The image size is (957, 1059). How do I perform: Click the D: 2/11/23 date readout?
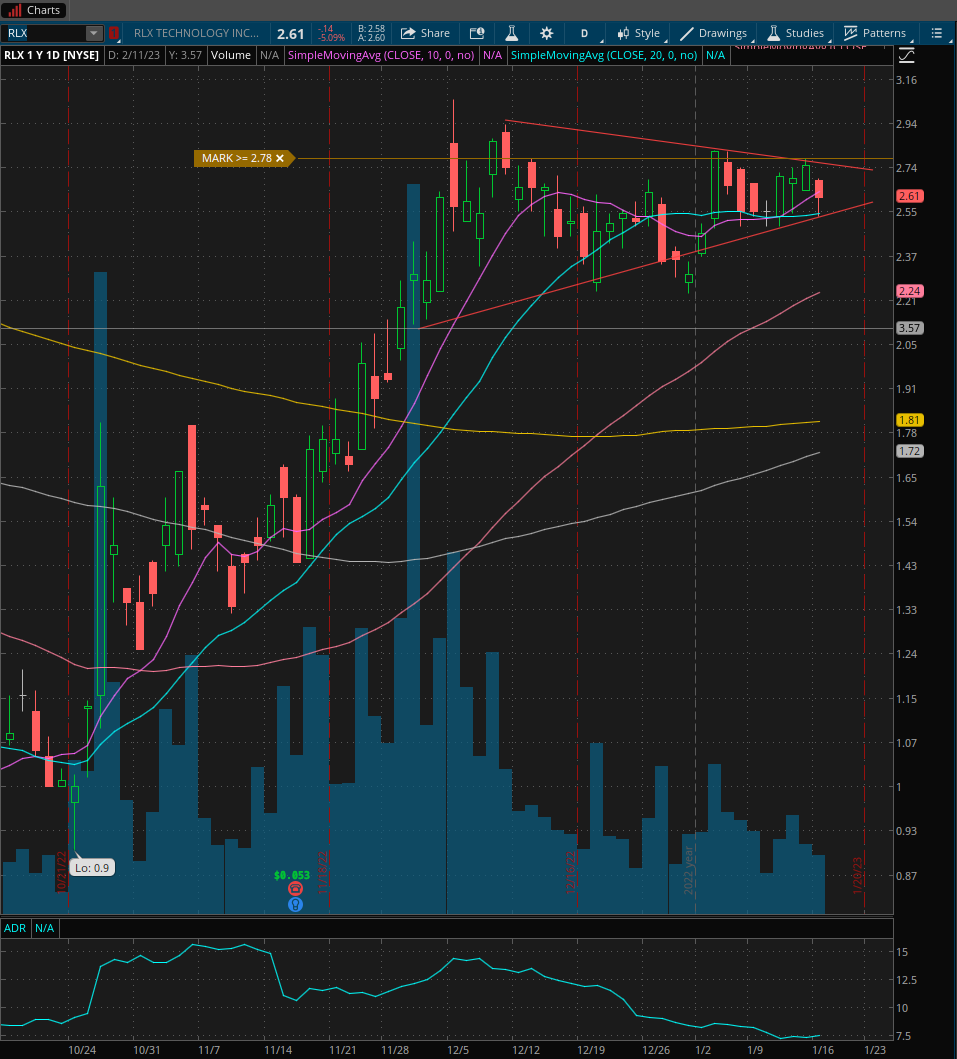pyautogui.click(x=134, y=55)
